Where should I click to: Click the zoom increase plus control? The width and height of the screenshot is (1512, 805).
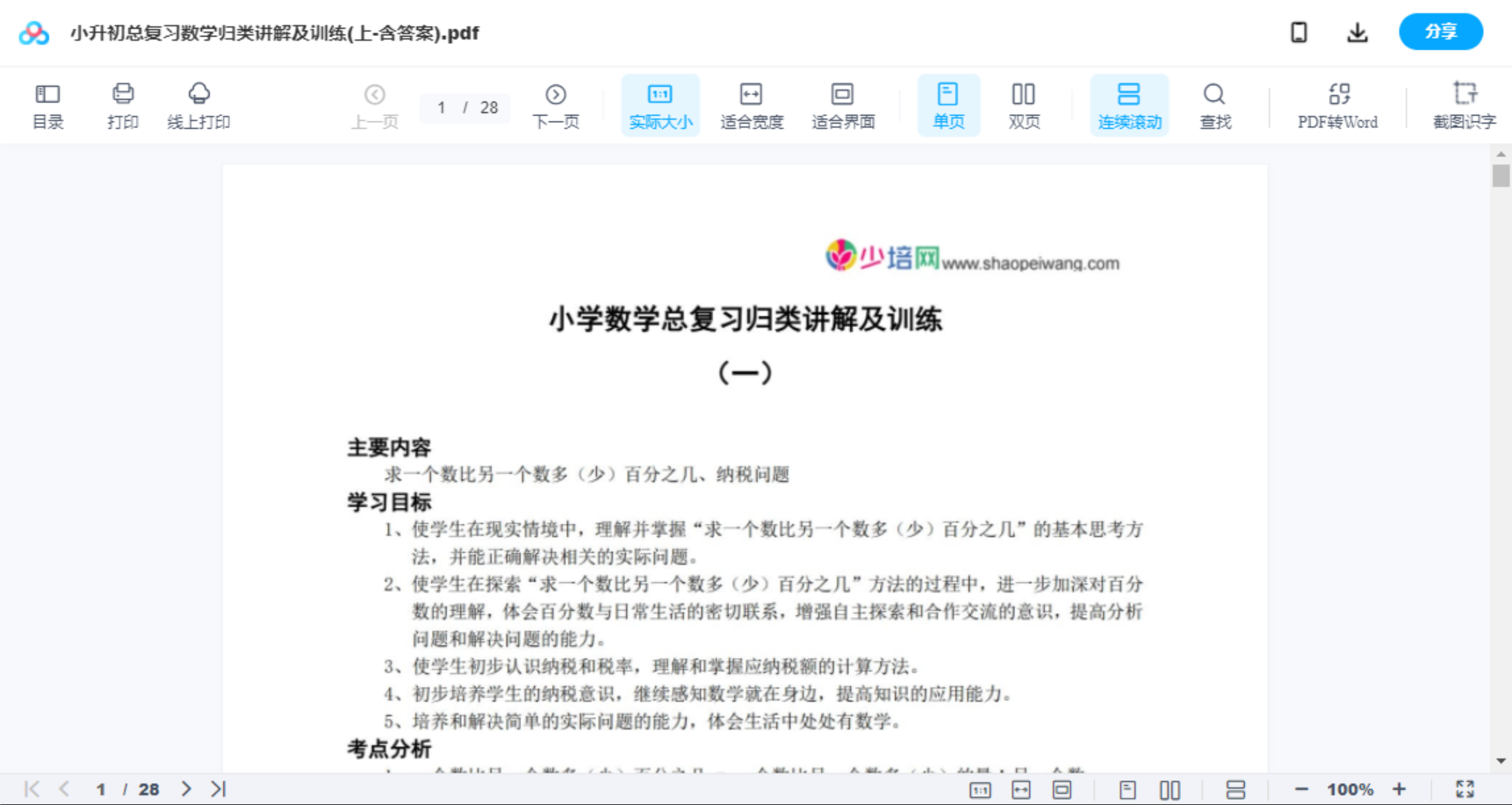1400,788
